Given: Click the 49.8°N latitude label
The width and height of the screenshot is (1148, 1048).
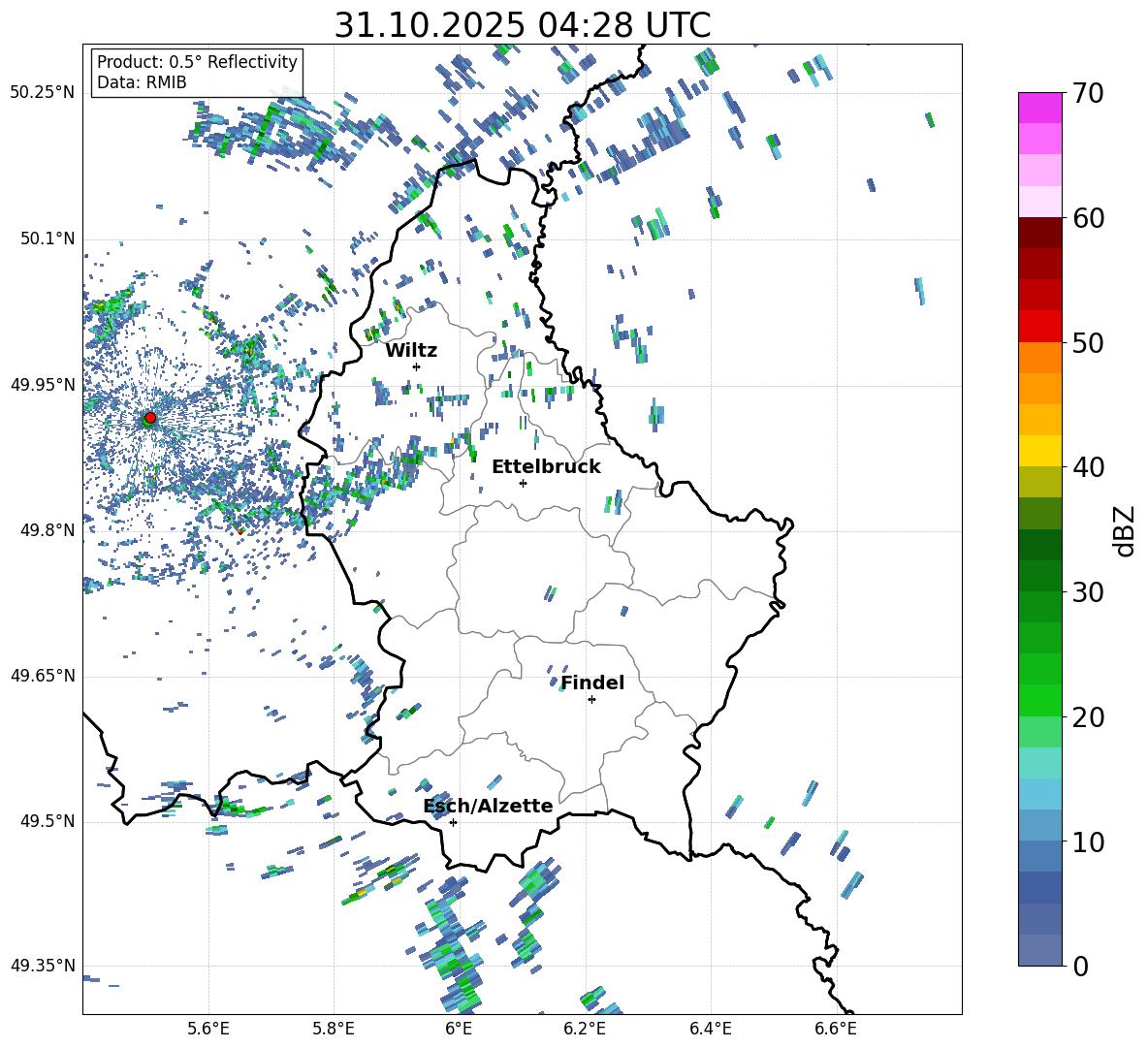Looking at the screenshot, I should (48, 530).
